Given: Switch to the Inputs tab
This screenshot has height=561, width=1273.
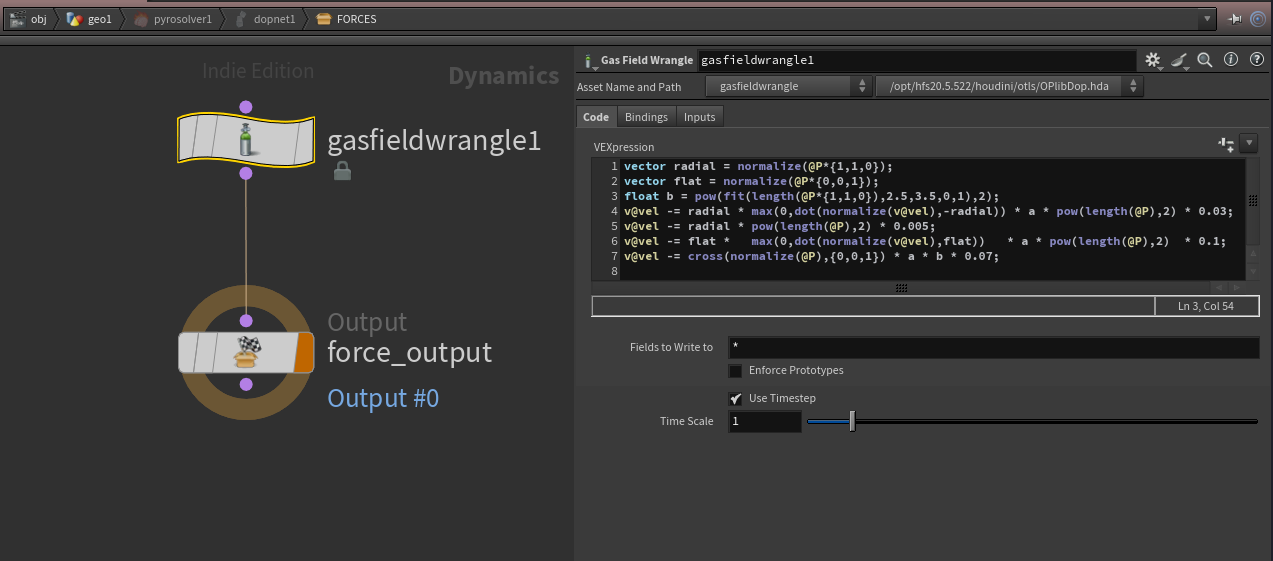Looking at the screenshot, I should tap(700, 117).
